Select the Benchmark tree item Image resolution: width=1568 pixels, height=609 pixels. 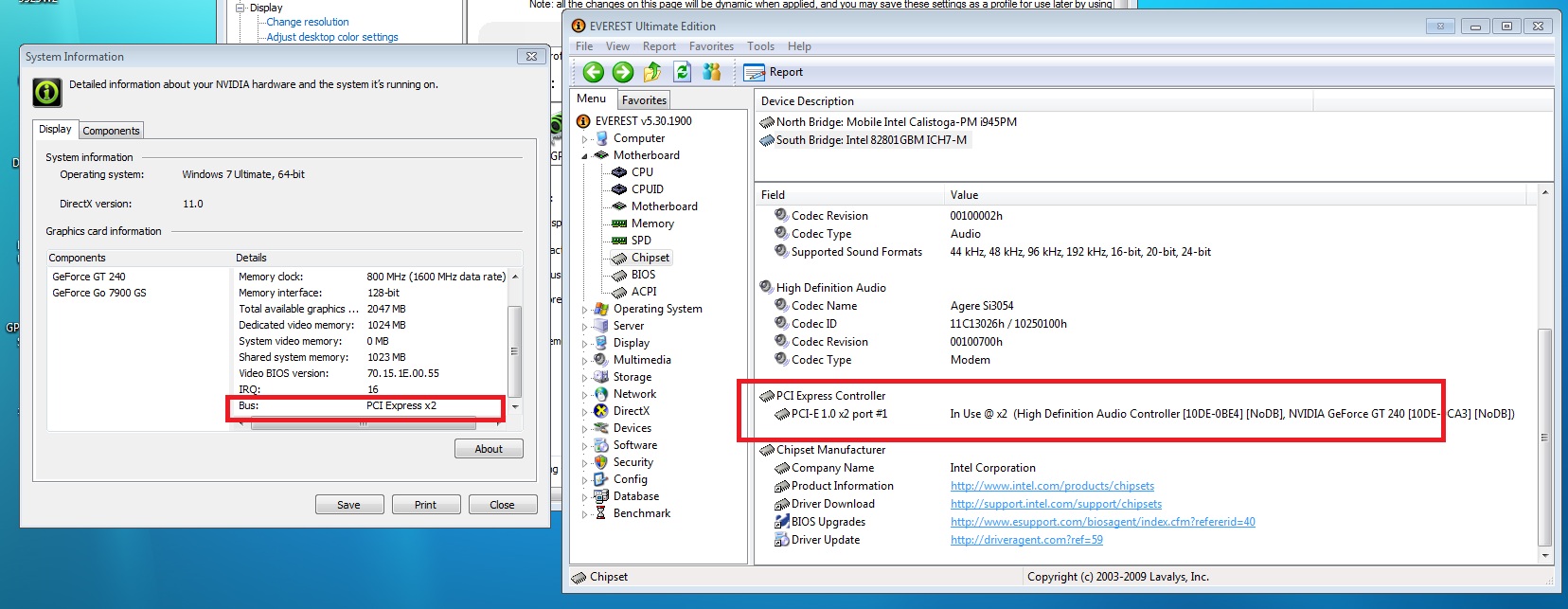[x=641, y=513]
